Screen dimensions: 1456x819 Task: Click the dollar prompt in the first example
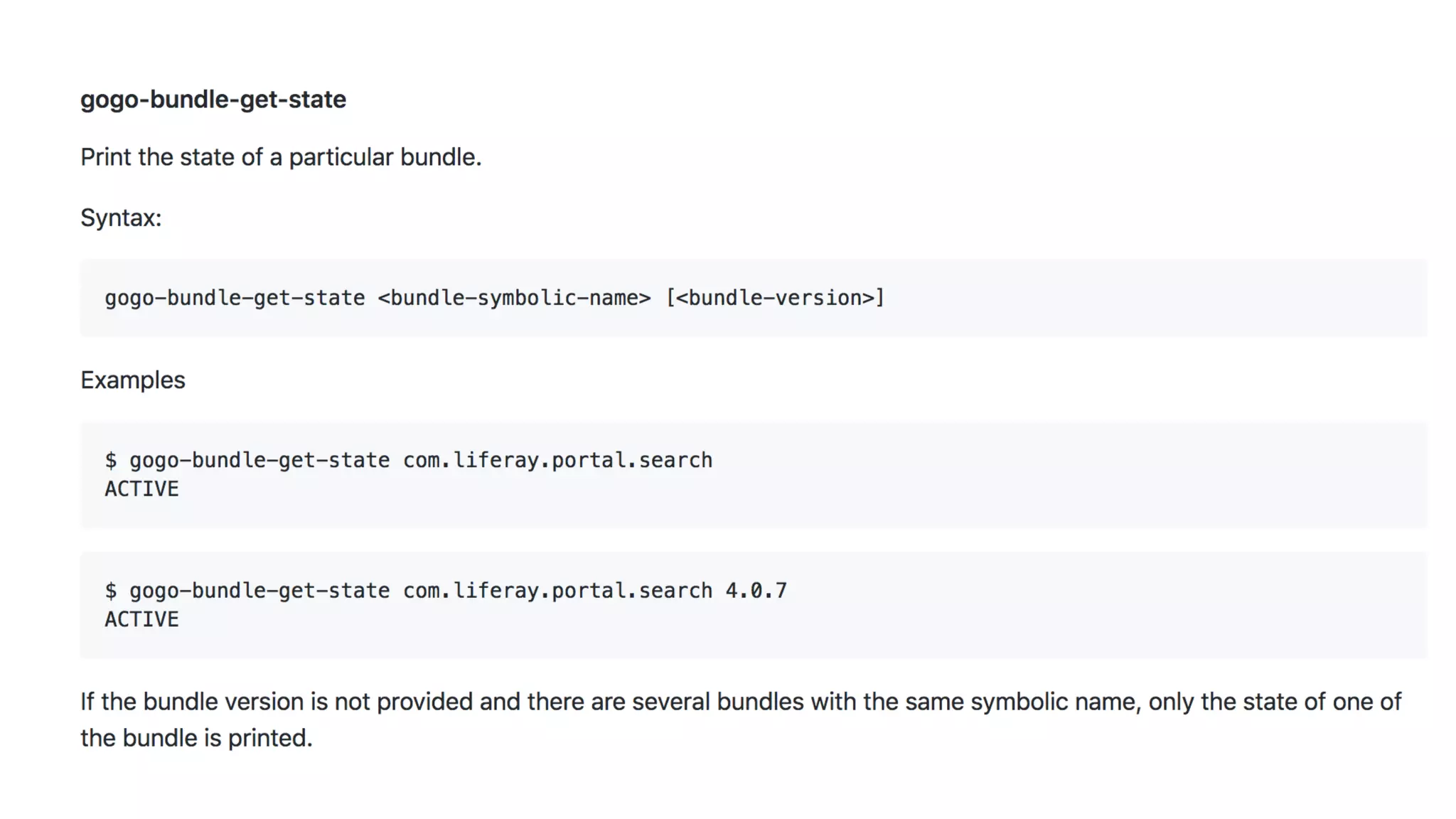coord(111,461)
